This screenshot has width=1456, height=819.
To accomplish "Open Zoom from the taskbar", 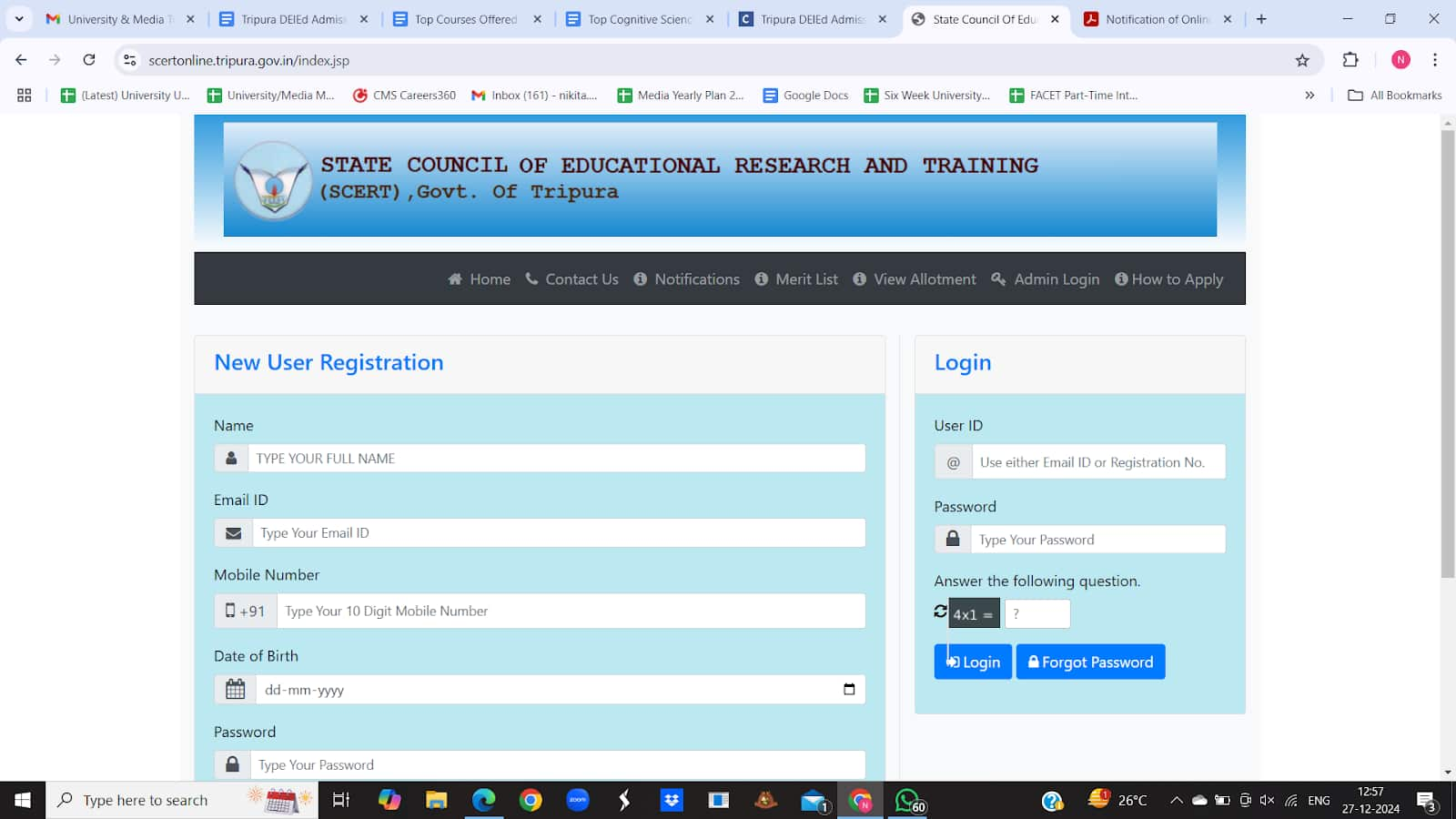I will (578, 800).
